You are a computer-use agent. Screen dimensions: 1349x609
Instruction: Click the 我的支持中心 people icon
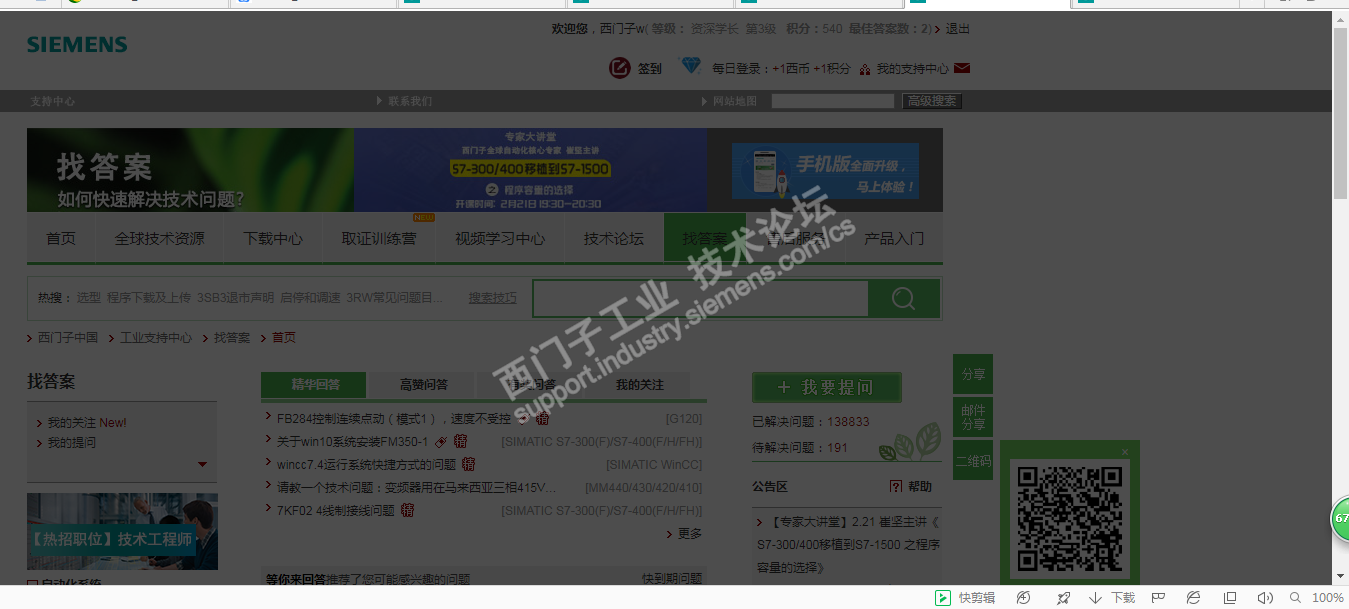click(865, 69)
